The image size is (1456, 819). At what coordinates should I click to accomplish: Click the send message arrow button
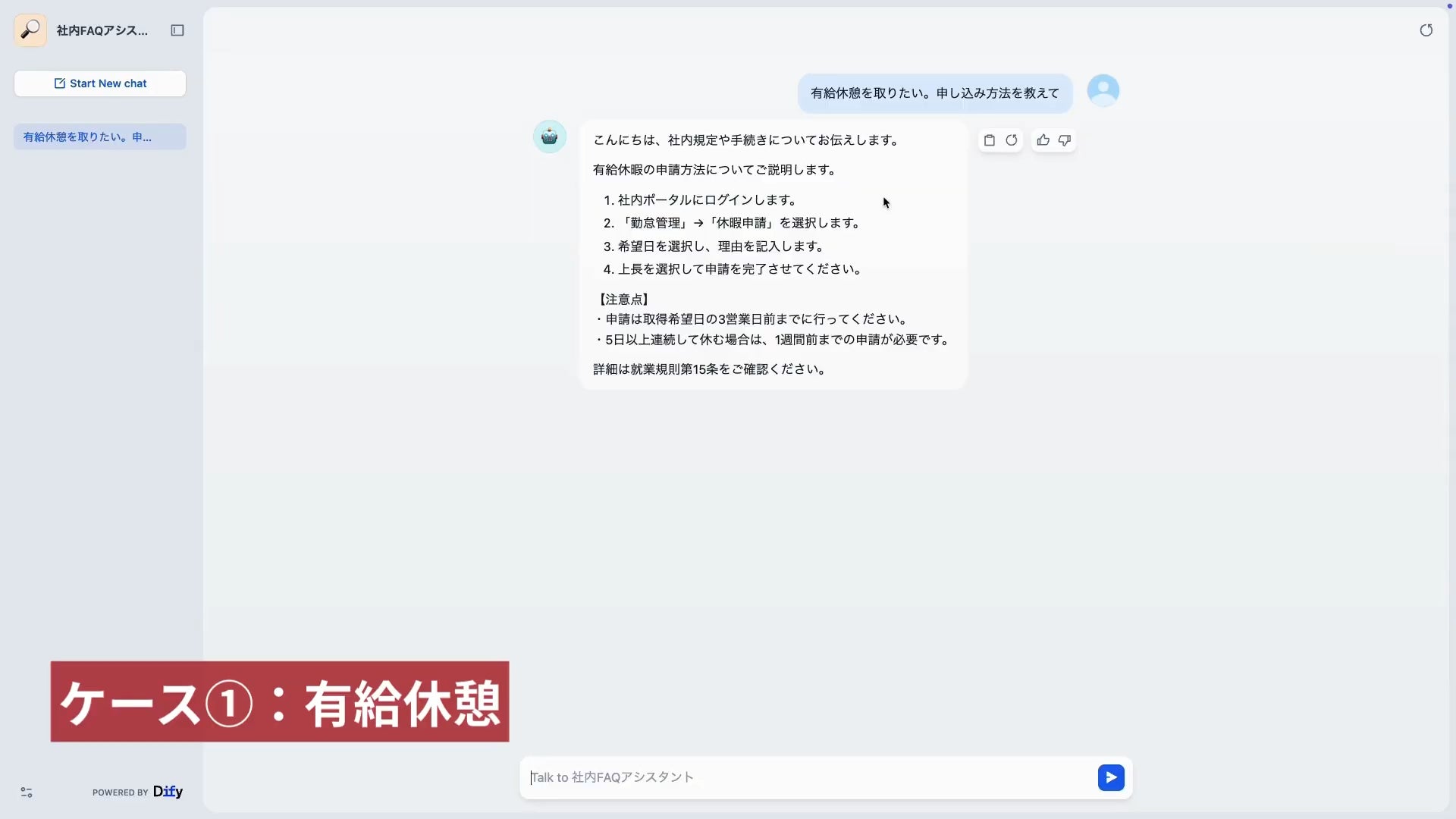[x=1111, y=777]
